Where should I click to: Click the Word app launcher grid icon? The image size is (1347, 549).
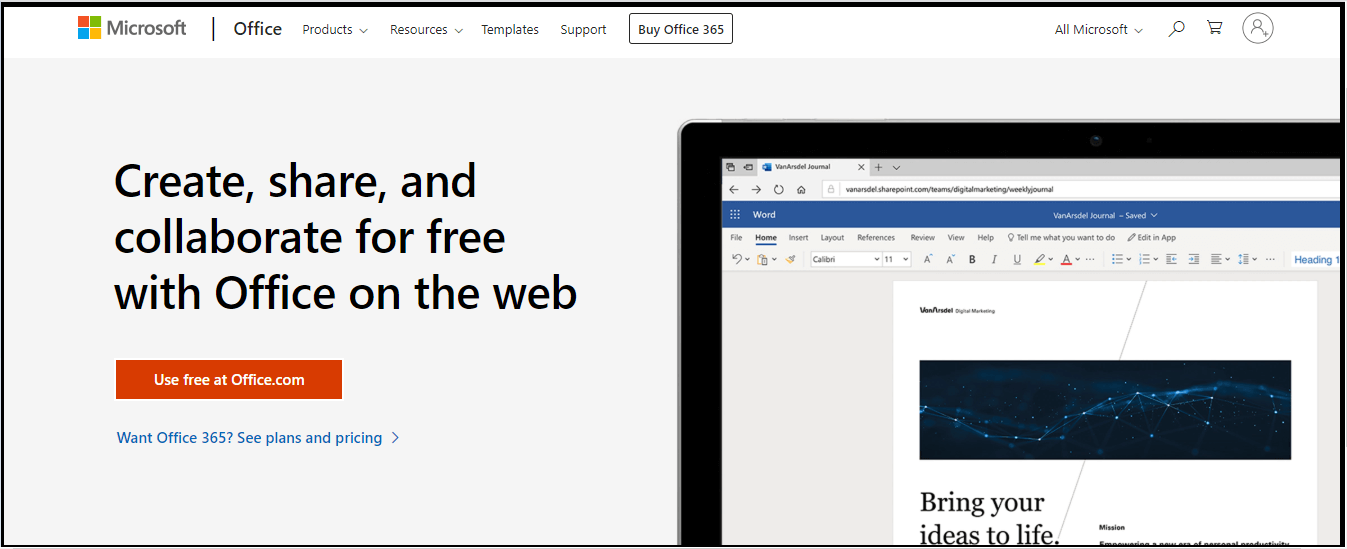tap(735, 214)
